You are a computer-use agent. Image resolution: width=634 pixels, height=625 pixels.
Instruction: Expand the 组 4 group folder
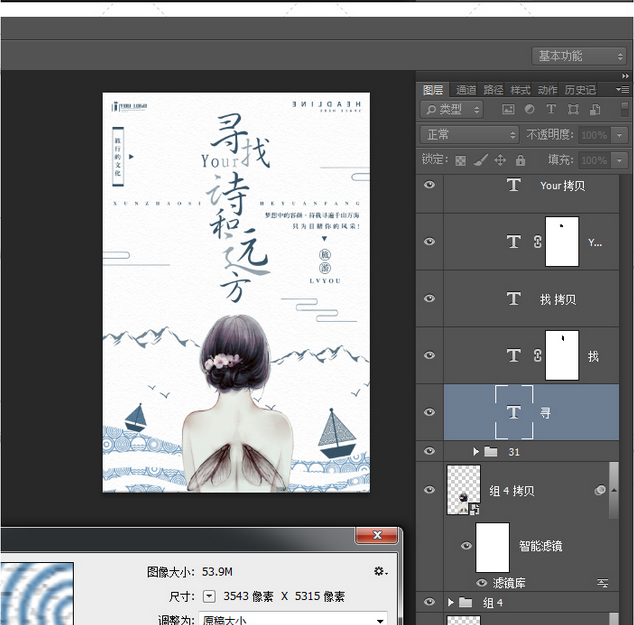pyautogui.click(x=451, y=603)
